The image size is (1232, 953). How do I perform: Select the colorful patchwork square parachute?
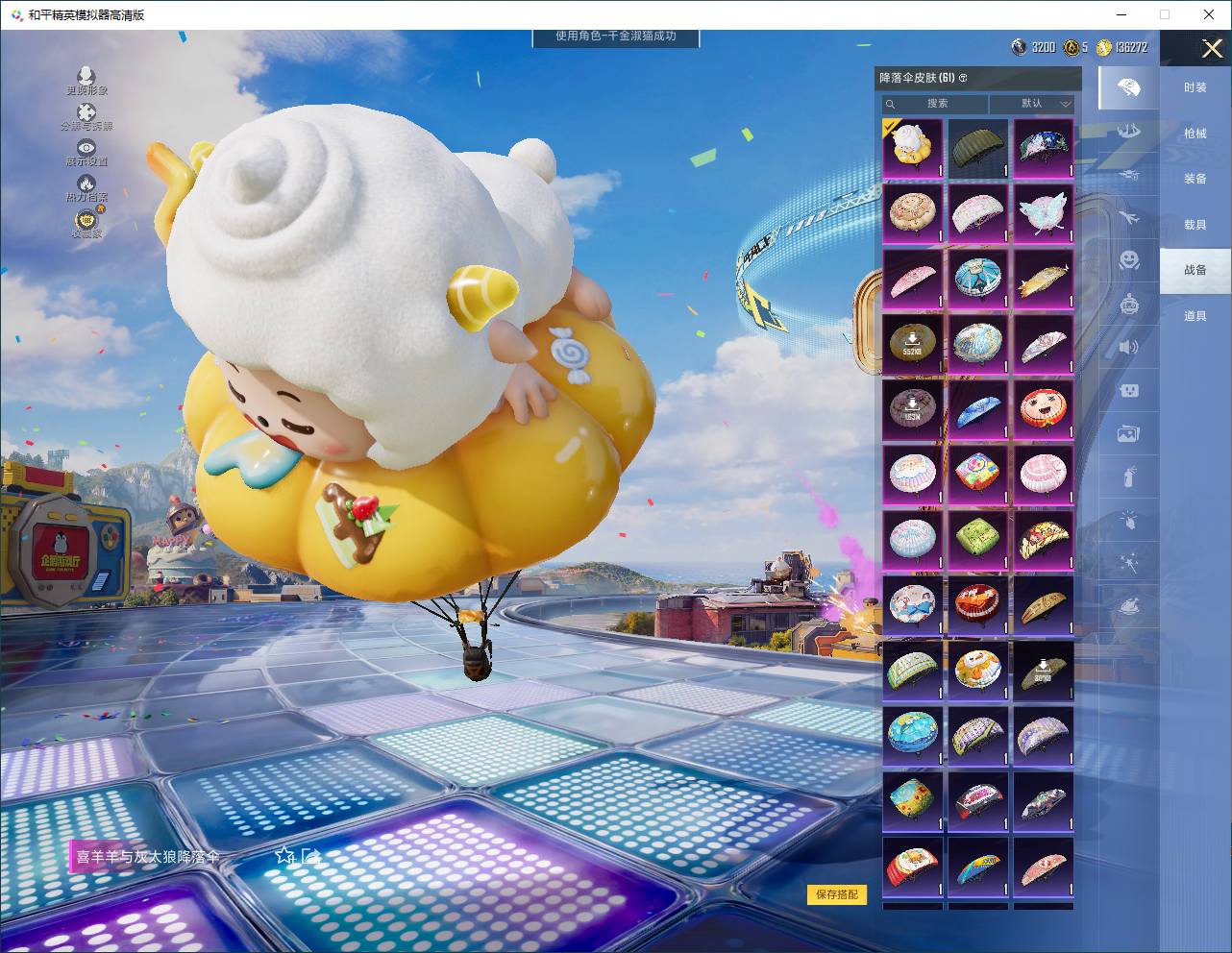pos(978,475)
